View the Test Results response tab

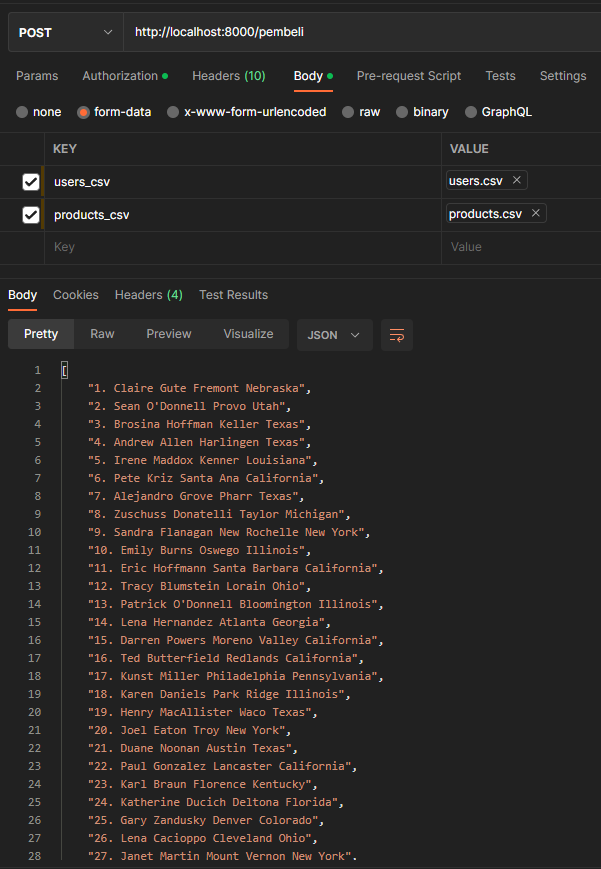click(x=231, y=294)
